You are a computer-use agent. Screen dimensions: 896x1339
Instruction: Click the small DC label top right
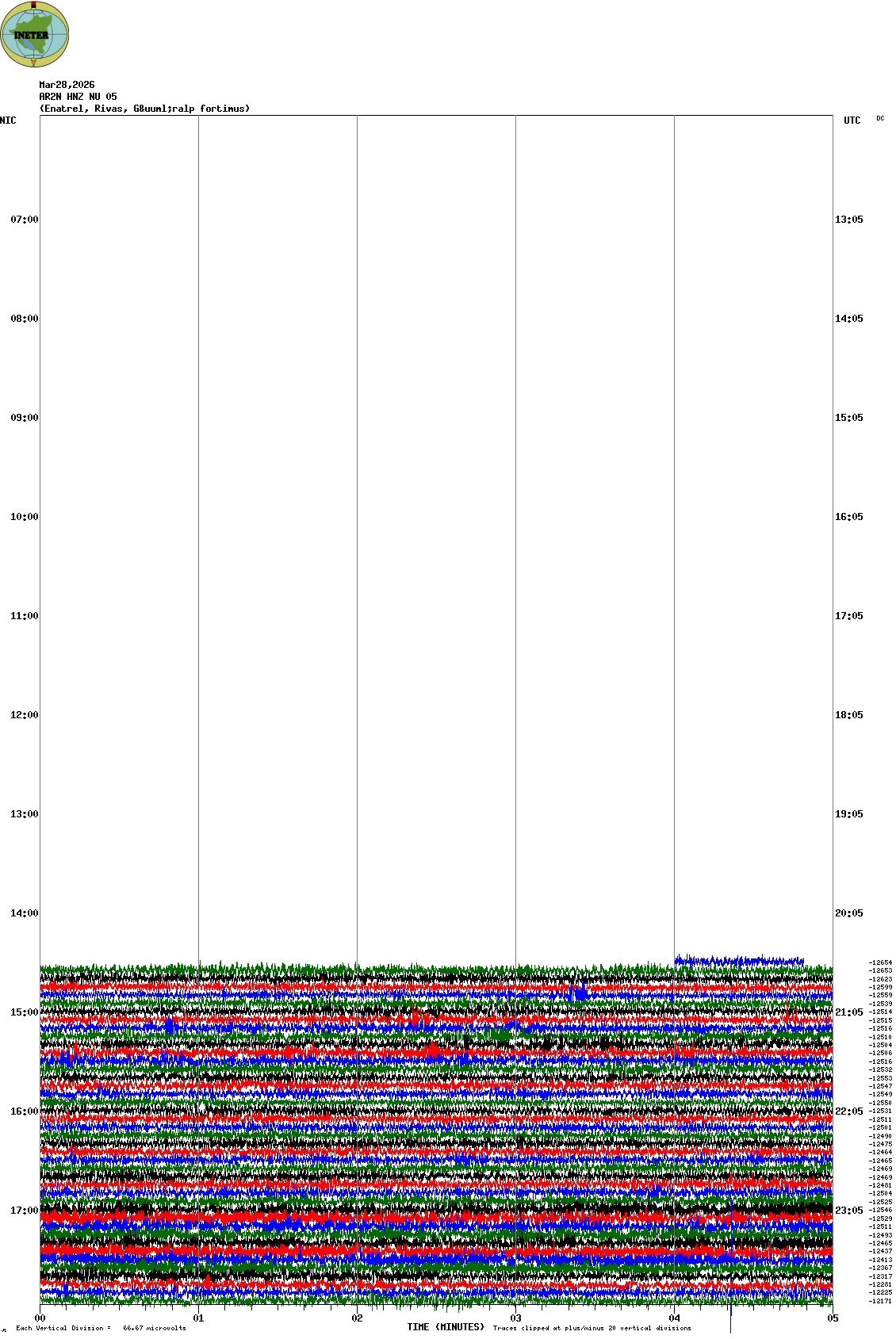tap(880, 119)
